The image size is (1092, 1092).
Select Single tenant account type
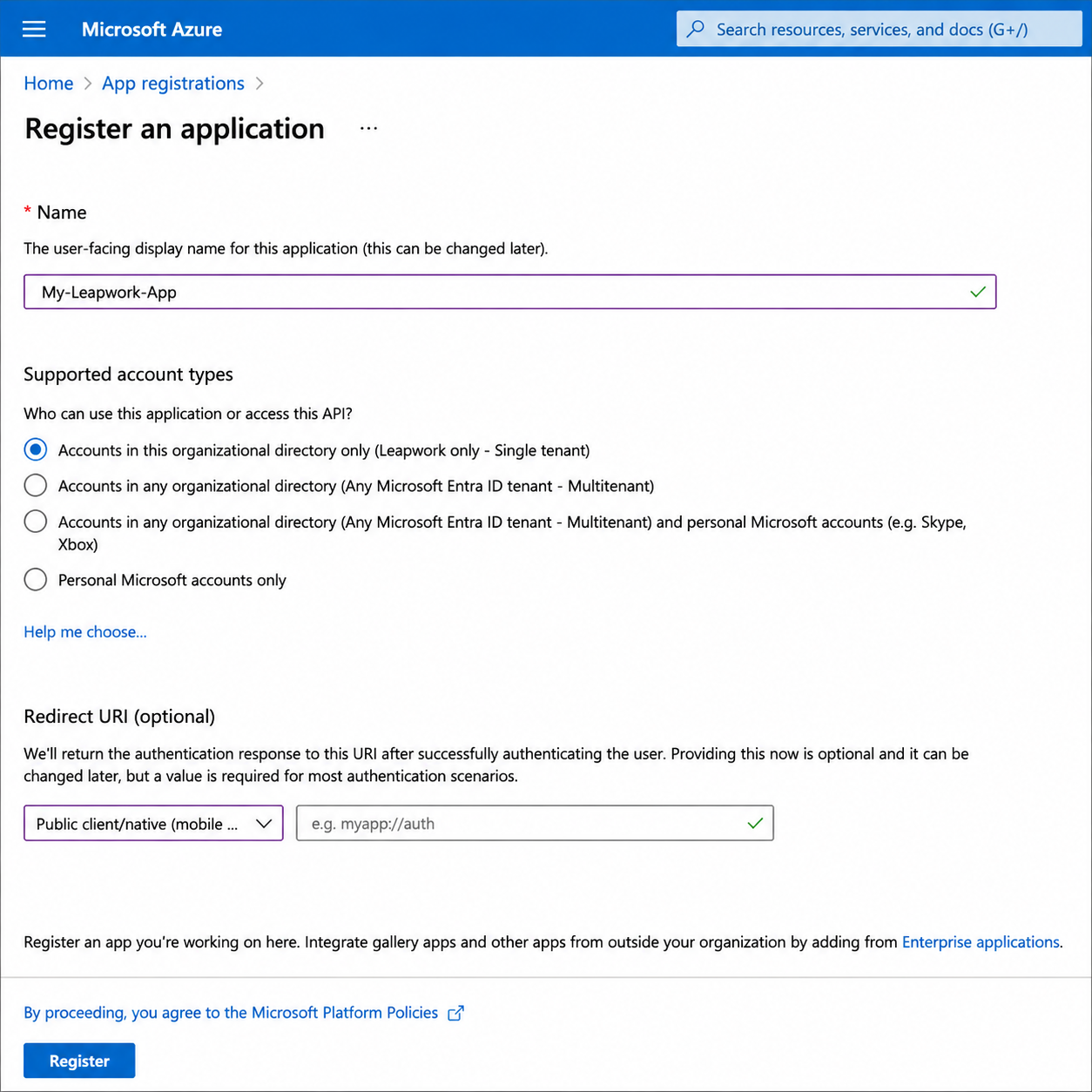point(36,450)
